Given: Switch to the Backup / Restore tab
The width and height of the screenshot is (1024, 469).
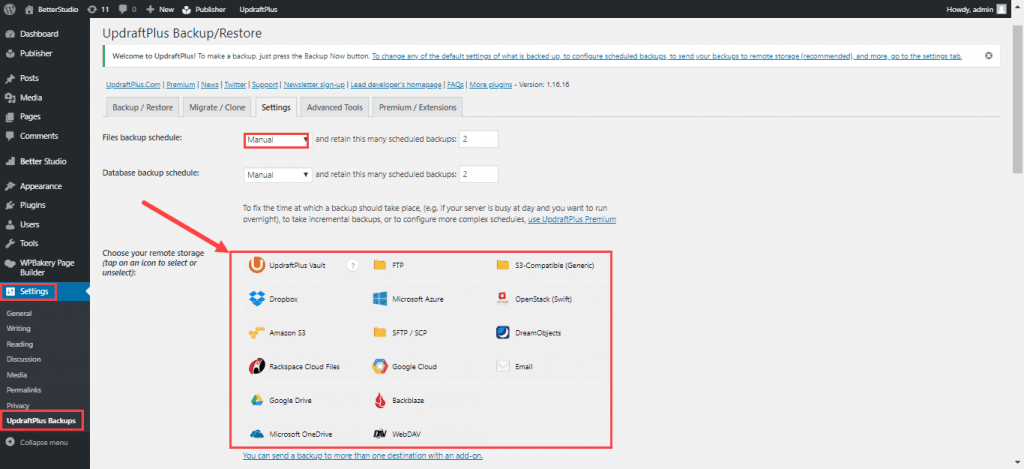Looking at the screenshot, I should pyautogui.click(x=143, y=107).
